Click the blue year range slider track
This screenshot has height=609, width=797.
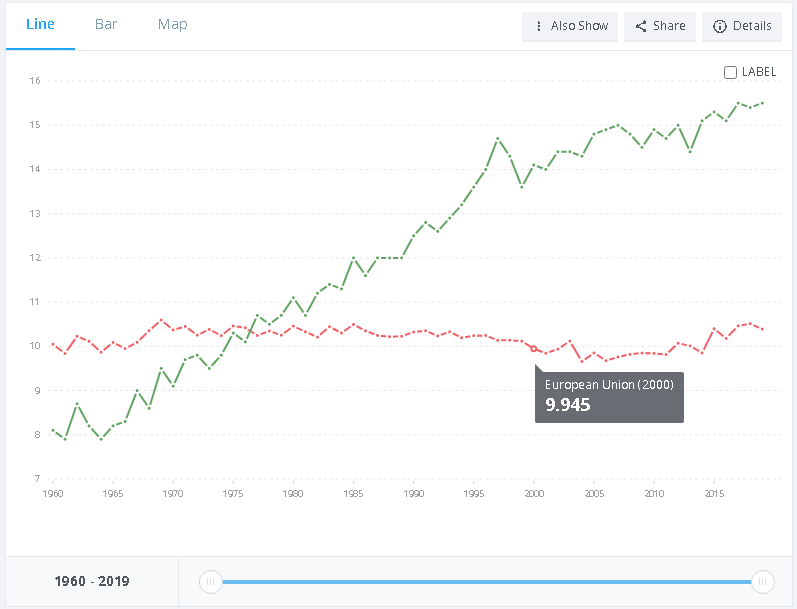tap(486, 582)
